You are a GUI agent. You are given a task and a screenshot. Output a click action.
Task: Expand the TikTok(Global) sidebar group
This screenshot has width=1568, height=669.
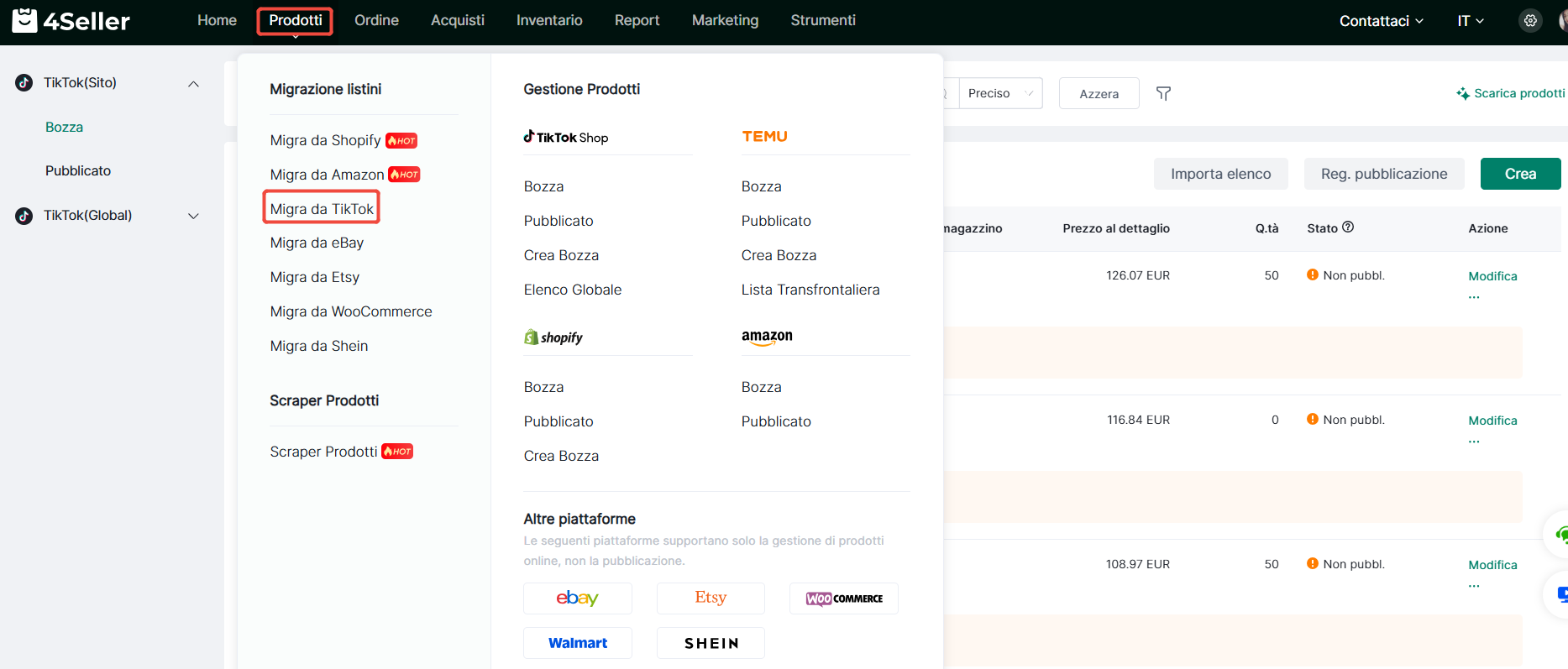click(193, 216)
